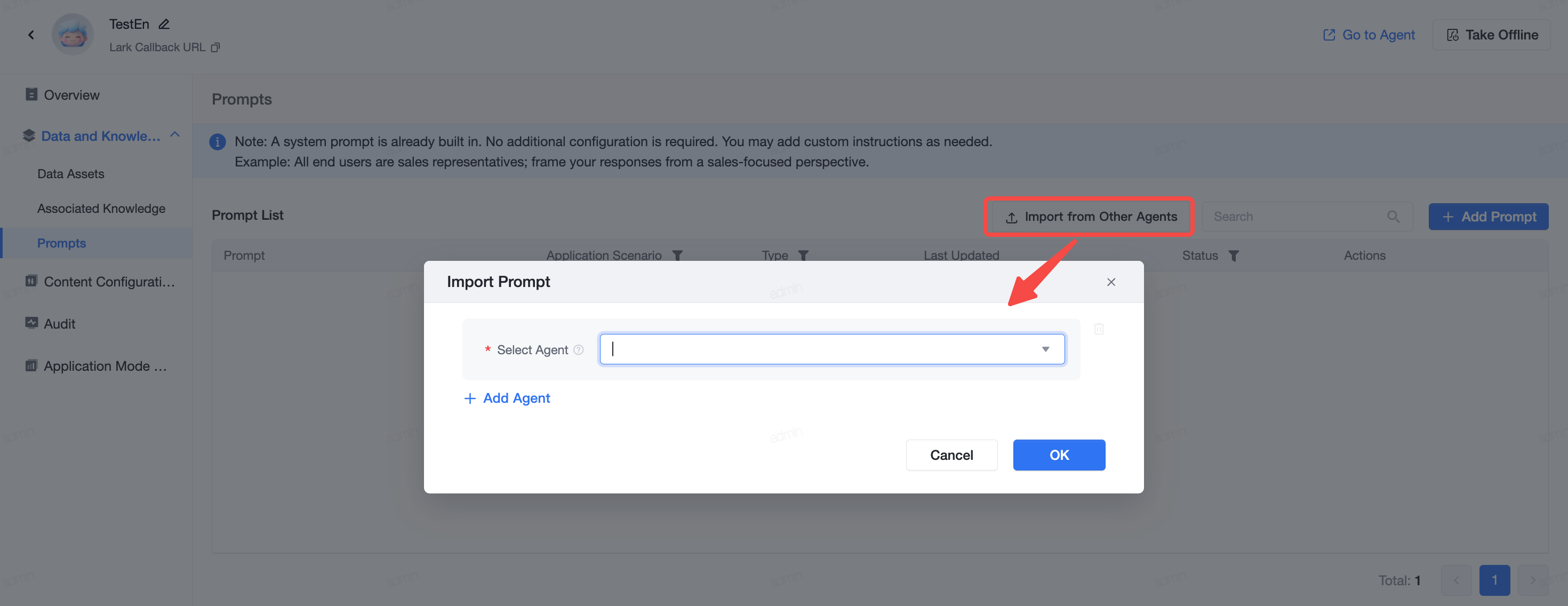Copy the Lark Callback URL

(x=215, y=47)
